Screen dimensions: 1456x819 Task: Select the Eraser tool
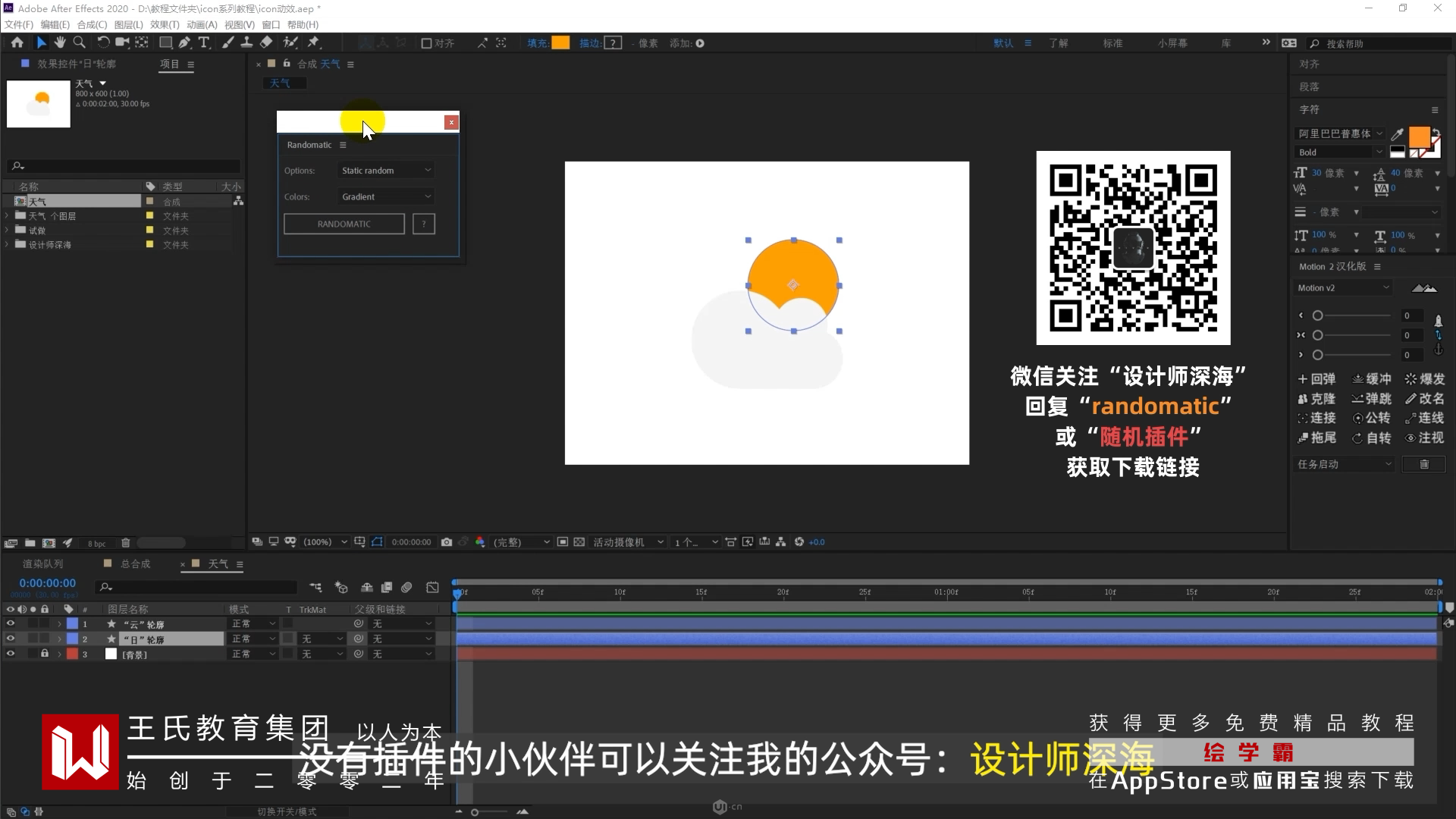266,43
